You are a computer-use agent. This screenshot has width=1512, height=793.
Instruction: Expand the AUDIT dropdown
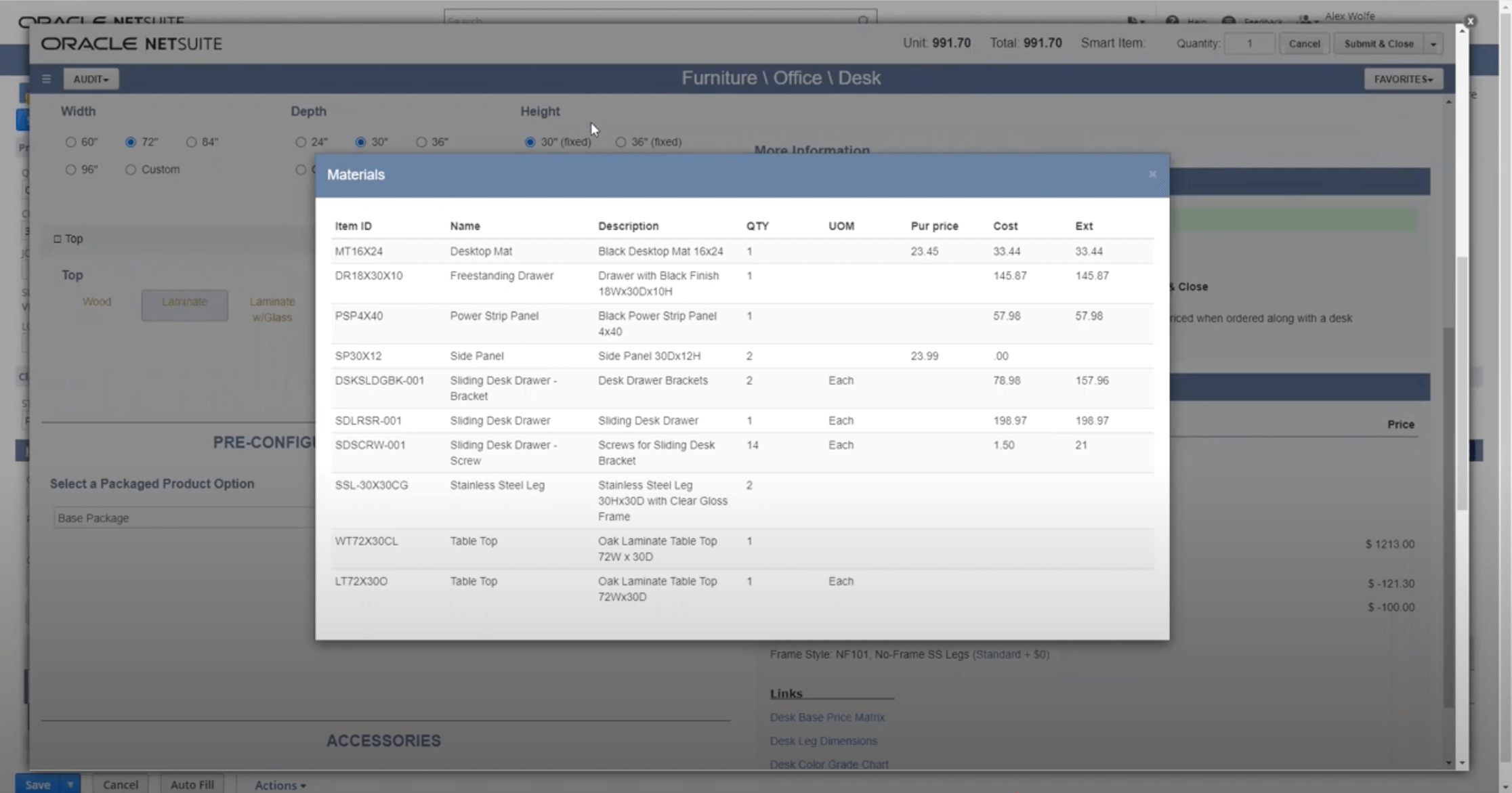(x=91, y=79)
